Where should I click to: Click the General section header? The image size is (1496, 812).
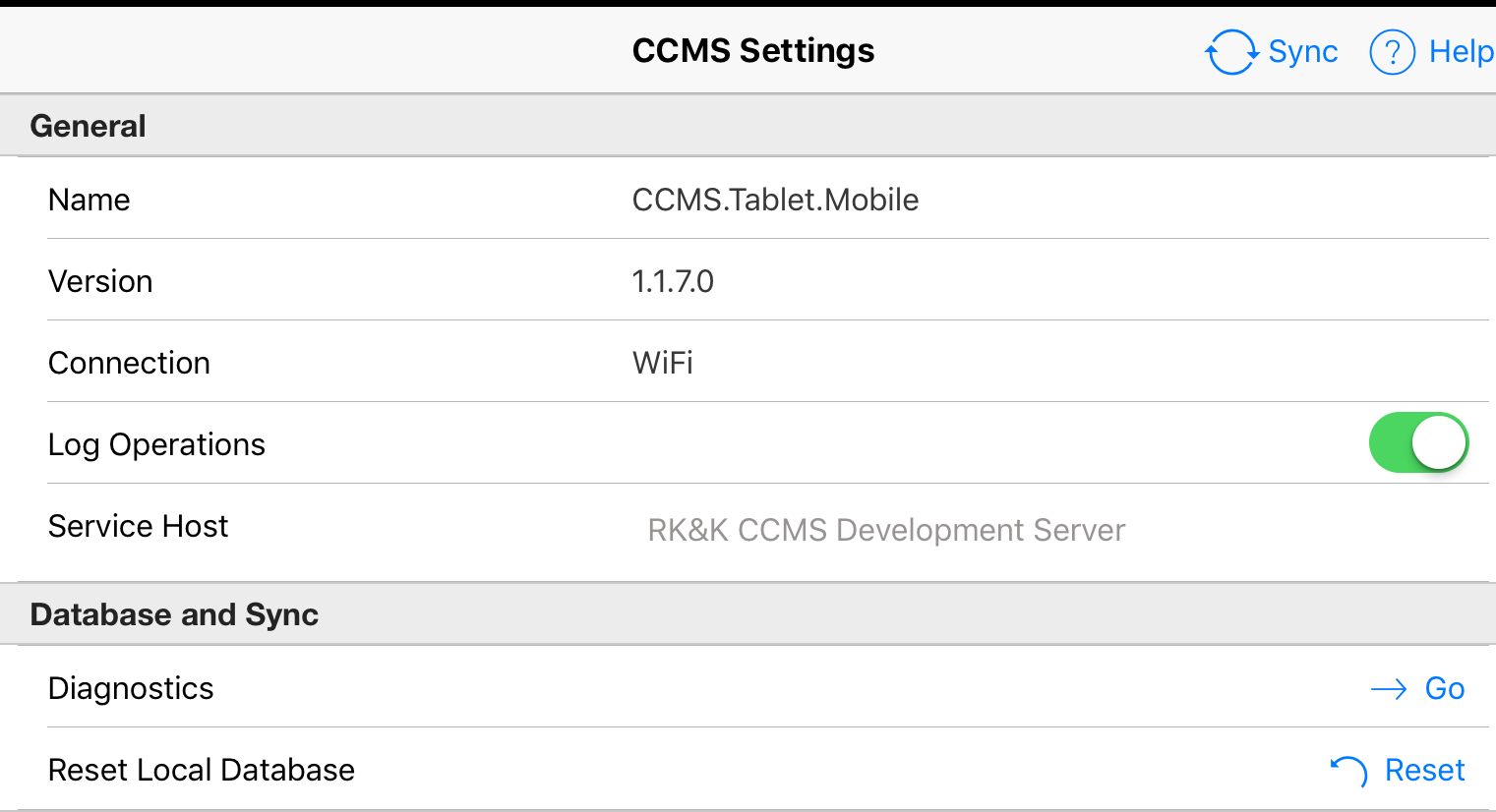[x=89, y=126]
